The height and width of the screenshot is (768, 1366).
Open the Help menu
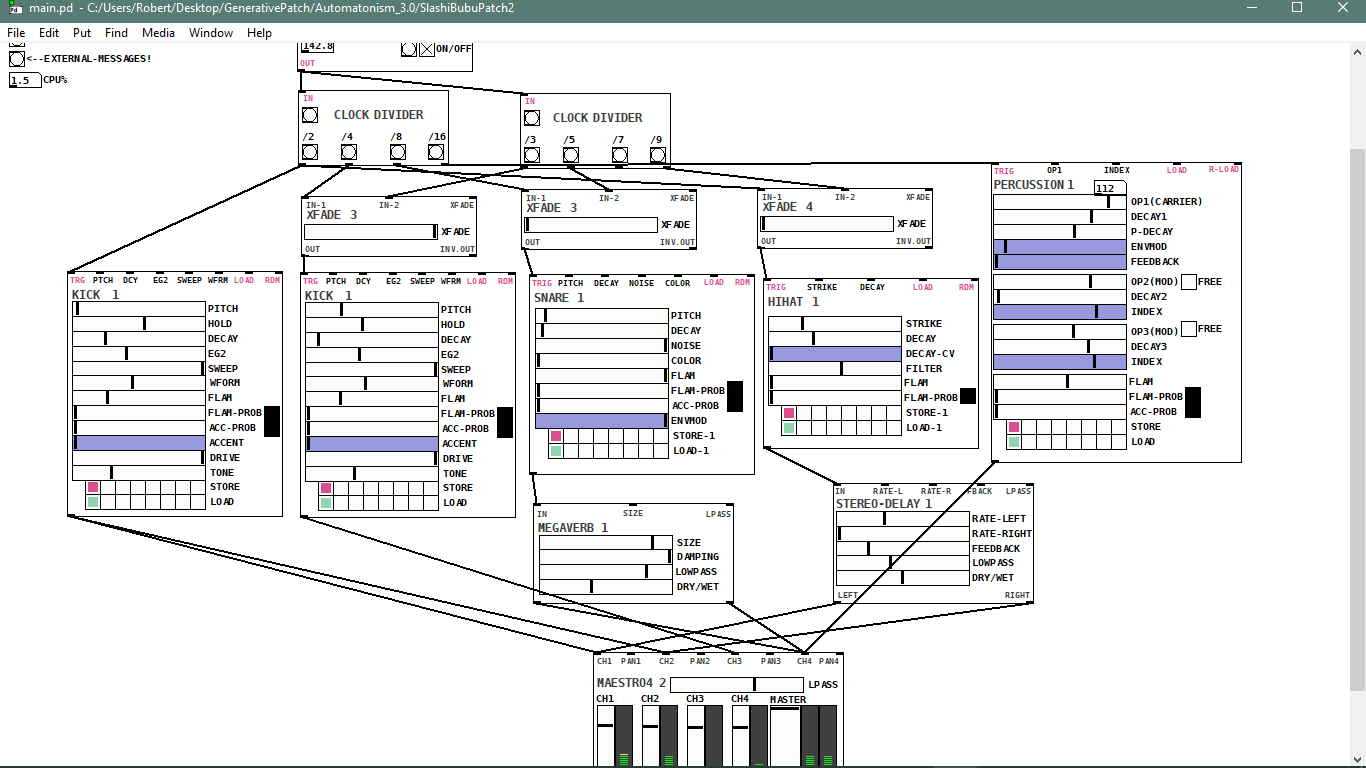[x=259, y=33]
